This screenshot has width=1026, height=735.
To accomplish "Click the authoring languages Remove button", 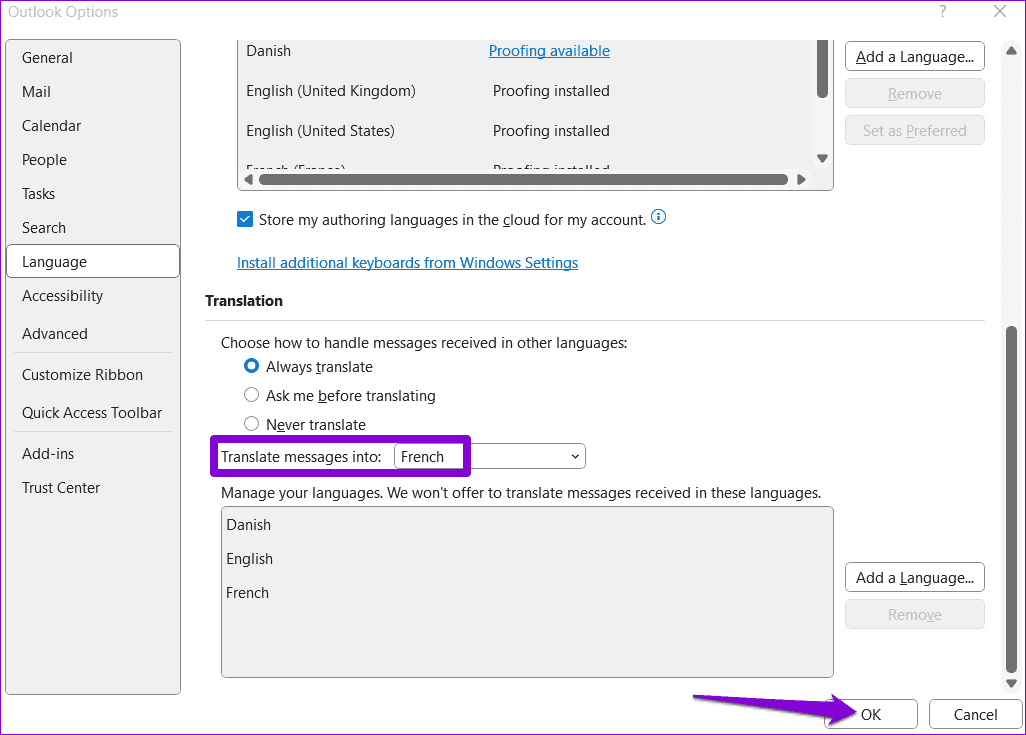I will [915, 94].
